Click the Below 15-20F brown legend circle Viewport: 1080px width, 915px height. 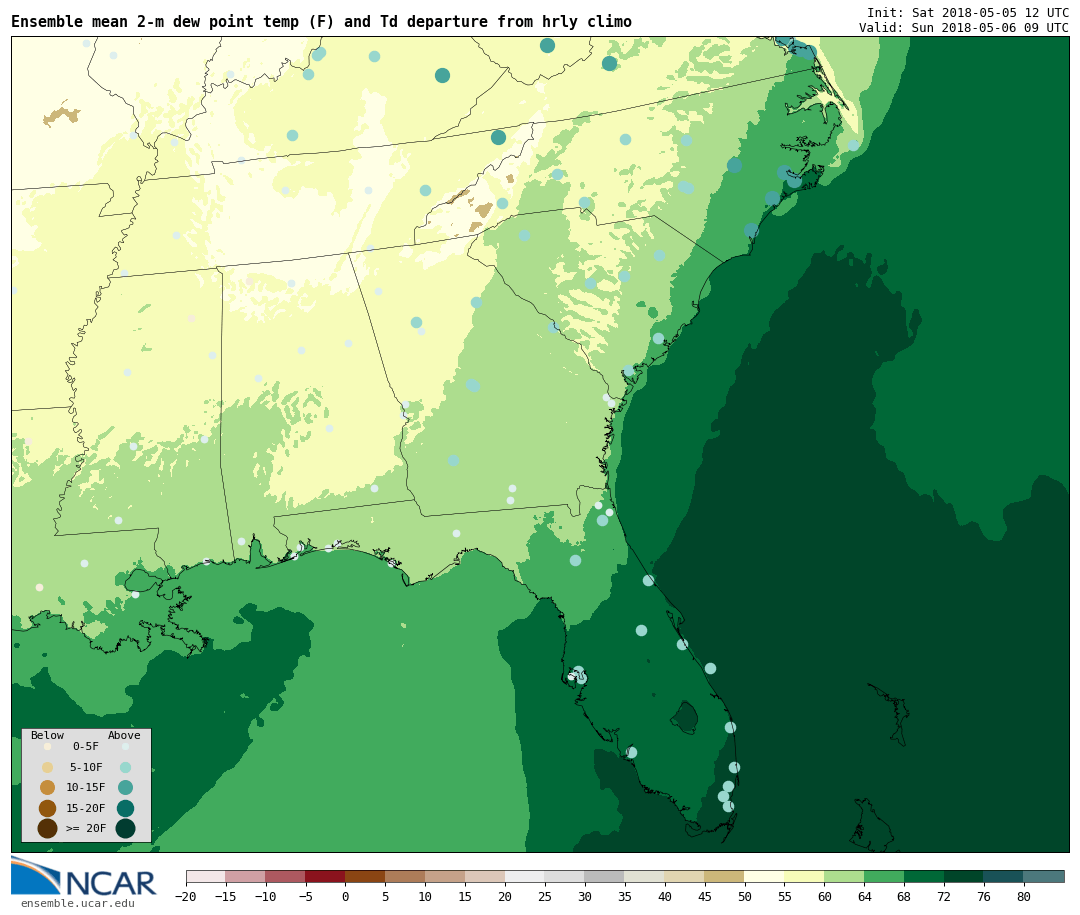[x=48, y=808]
